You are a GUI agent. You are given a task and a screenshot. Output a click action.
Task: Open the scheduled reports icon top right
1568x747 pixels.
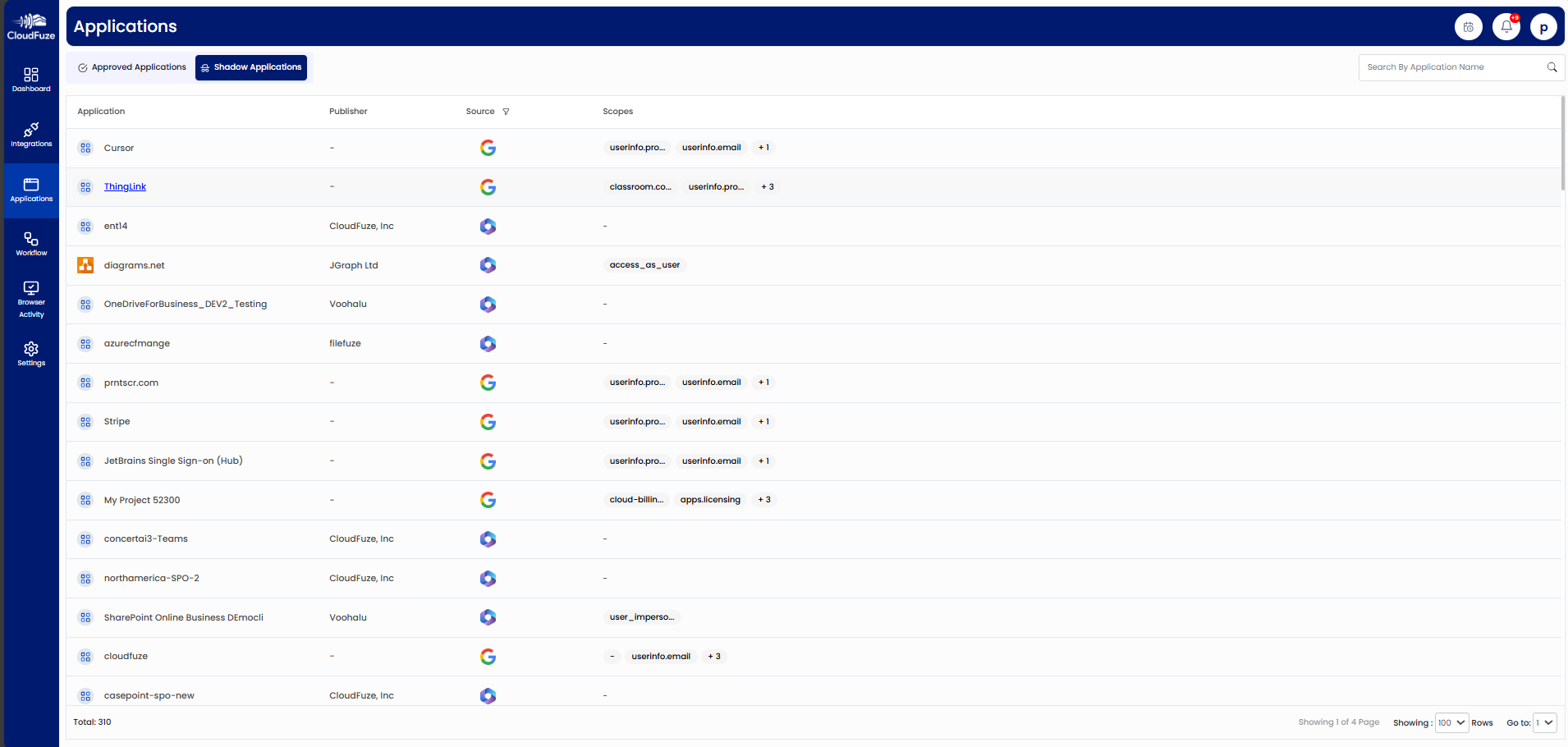click(1469, 25)
